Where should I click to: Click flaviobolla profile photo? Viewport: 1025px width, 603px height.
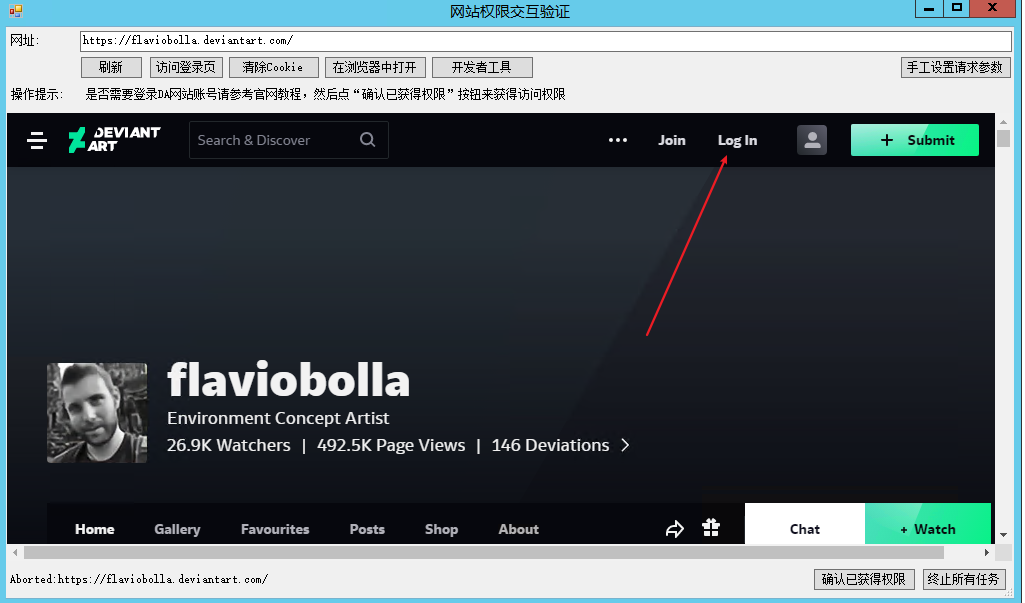97,413
